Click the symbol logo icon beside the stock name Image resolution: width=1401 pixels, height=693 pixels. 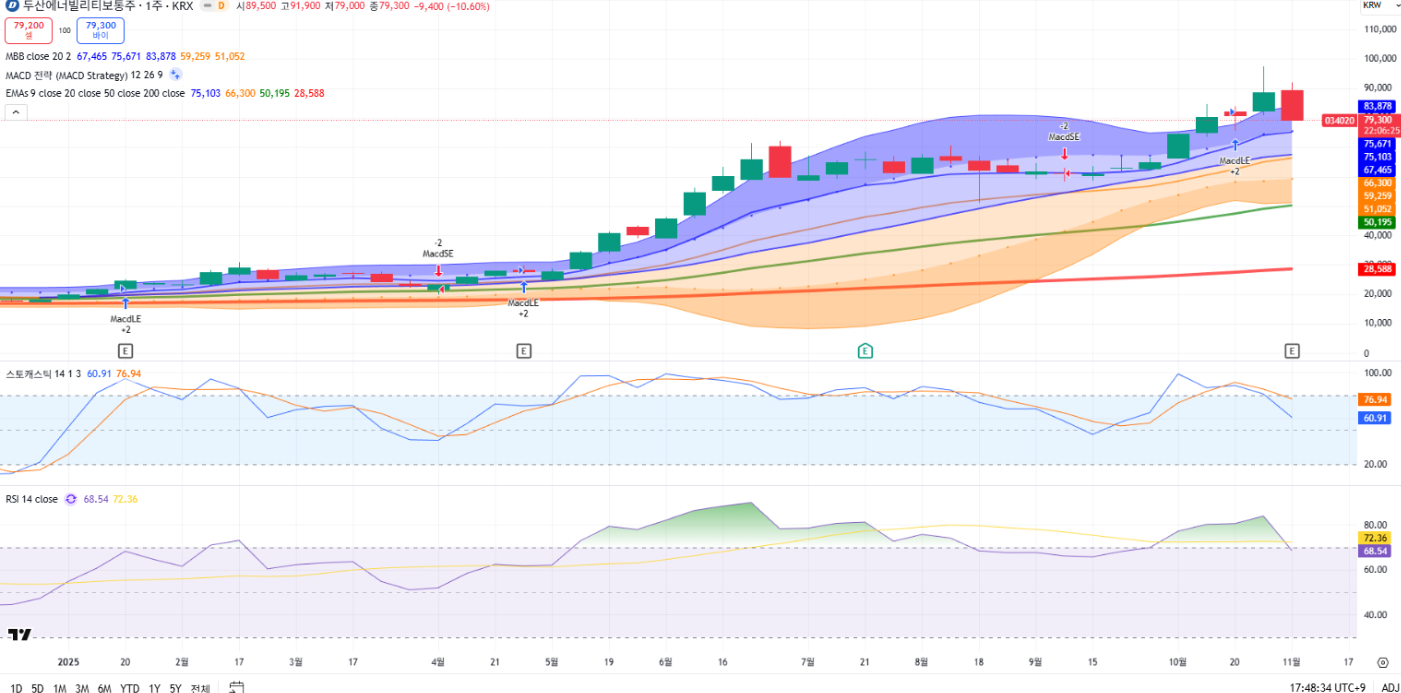click(12, 5)
